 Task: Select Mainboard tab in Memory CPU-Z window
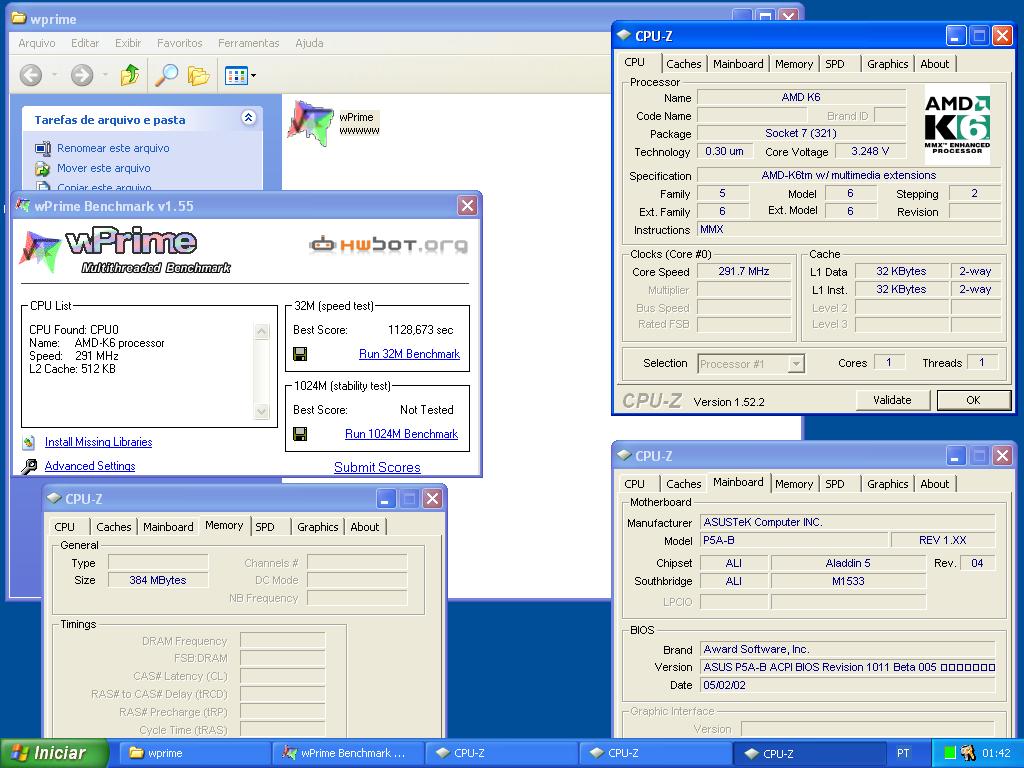(168, 527)
